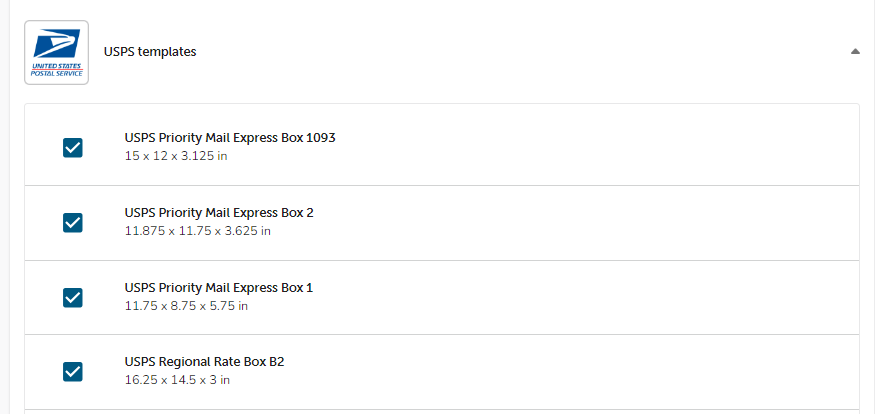Viewport: 875px width, 414px height.
Task: Uncheck USPS Priority Mail Express Box 1093
Action: coord(73,148)
